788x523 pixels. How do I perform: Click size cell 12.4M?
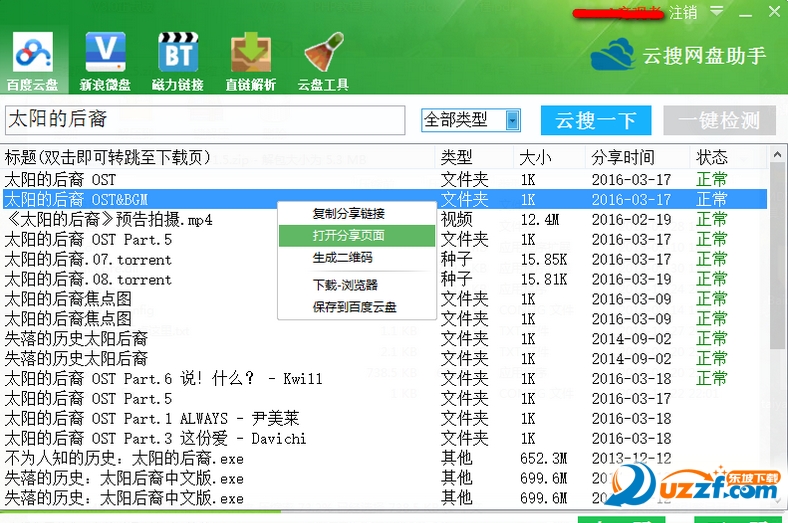click(540, 220)
